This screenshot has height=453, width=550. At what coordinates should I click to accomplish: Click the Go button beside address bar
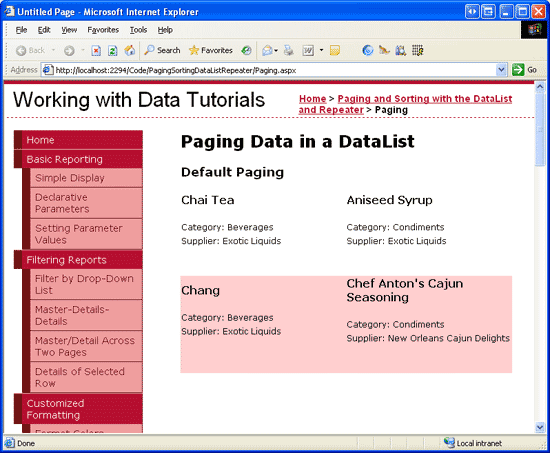tap(524, 70)
